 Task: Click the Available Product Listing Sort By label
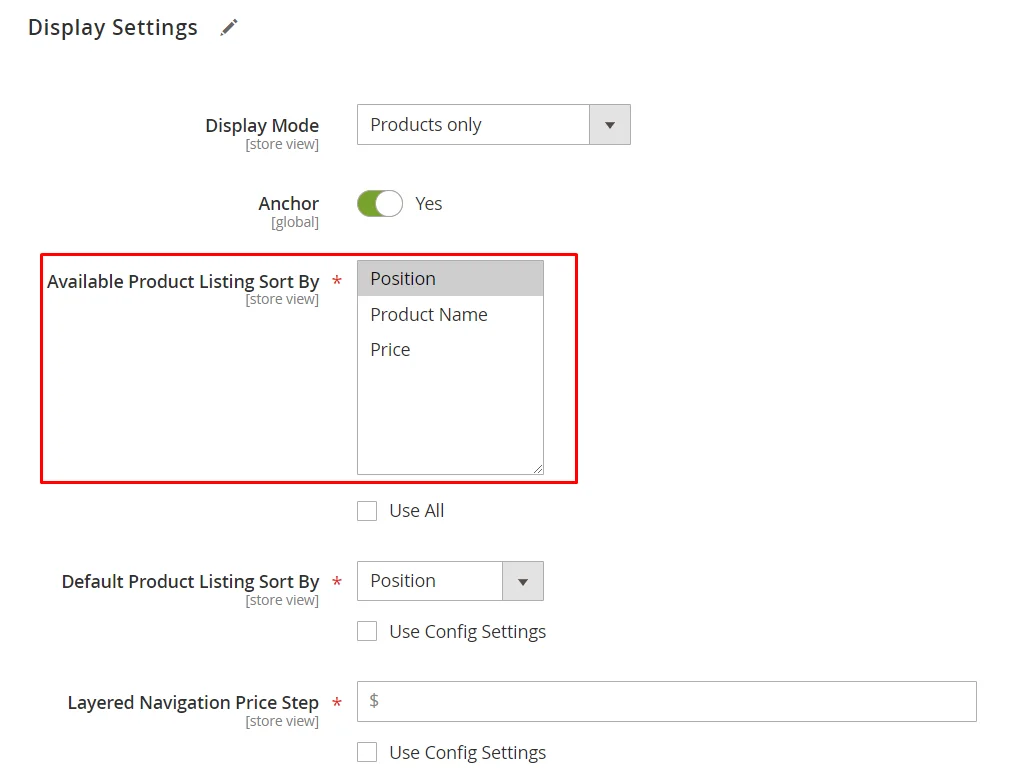pos(183,282)
